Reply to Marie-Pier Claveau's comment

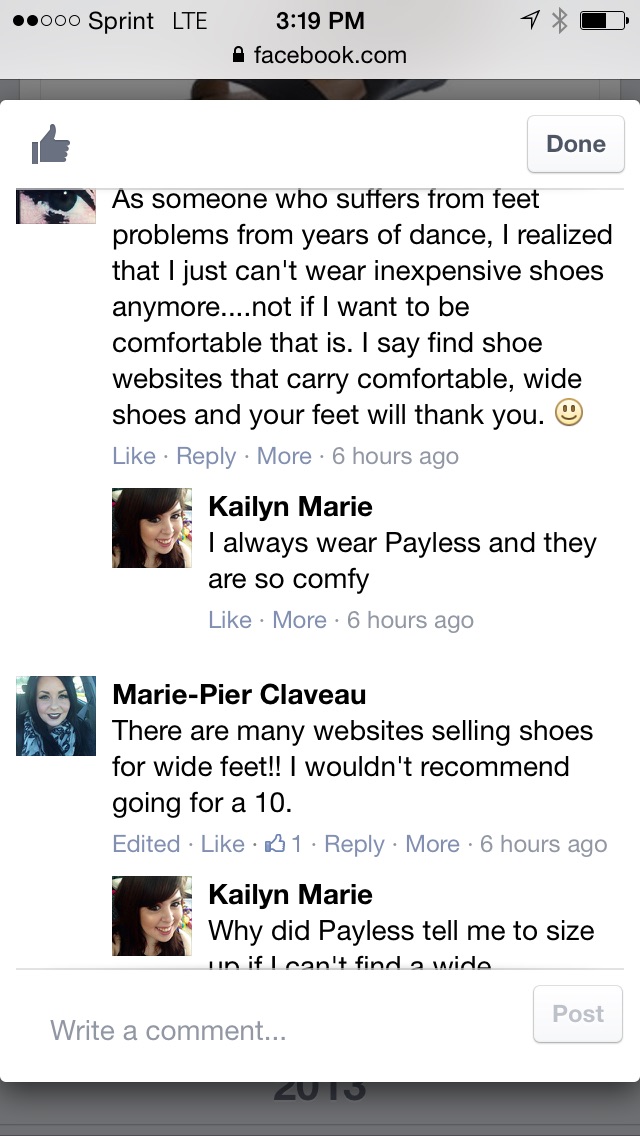[354, 843]
